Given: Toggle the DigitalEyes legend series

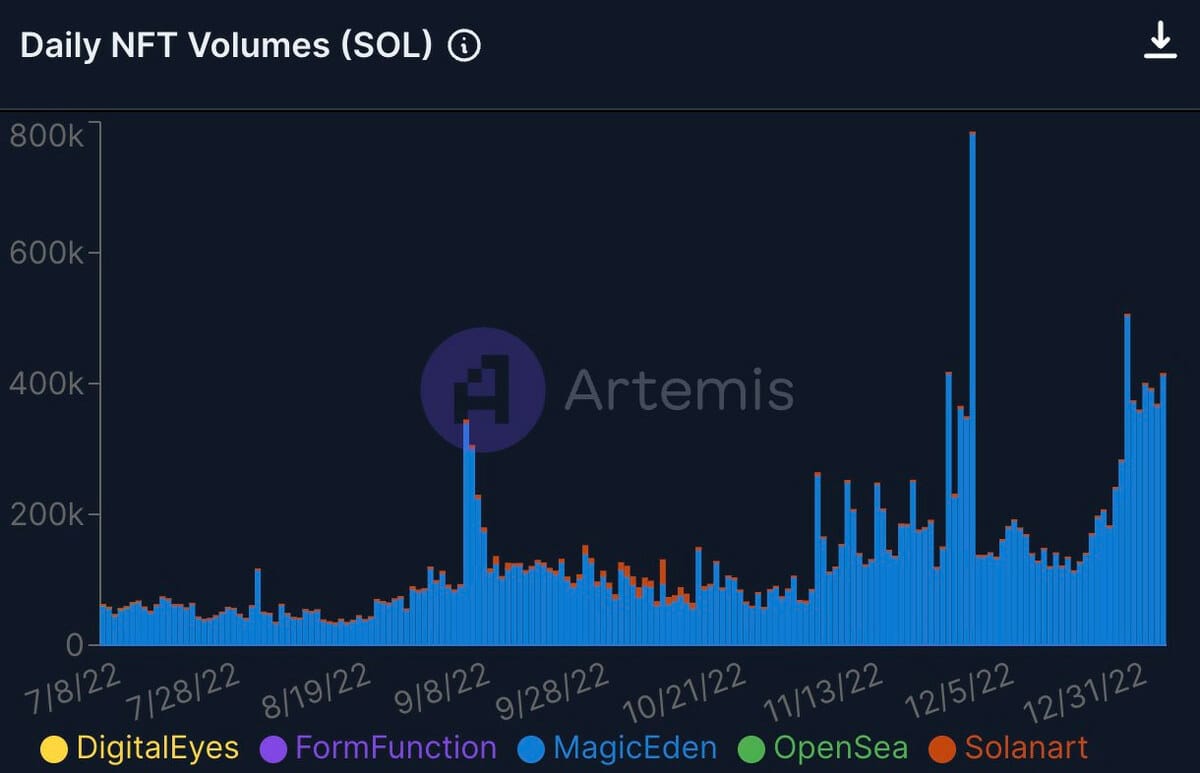Looking at the screenshot, I should tap(139, 748).
